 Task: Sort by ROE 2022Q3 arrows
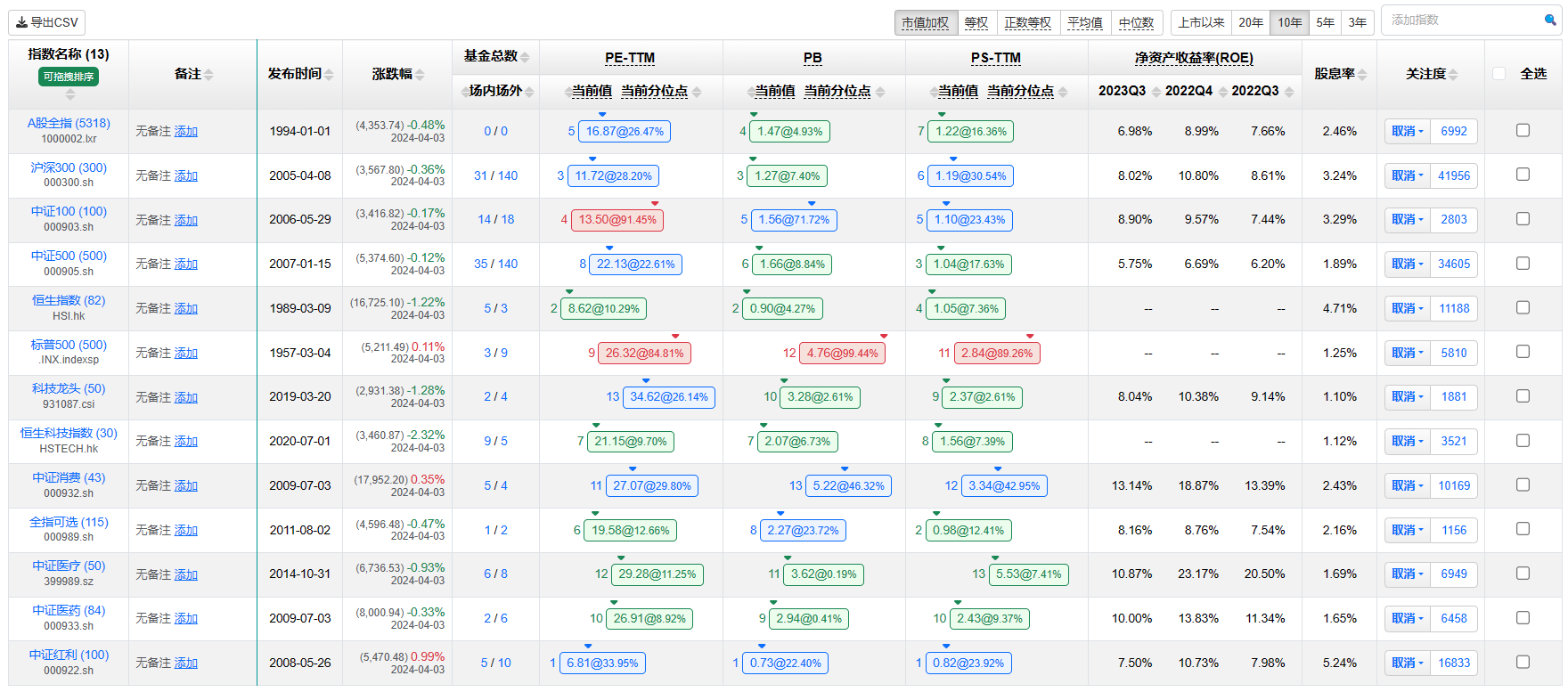[1289, 92]
